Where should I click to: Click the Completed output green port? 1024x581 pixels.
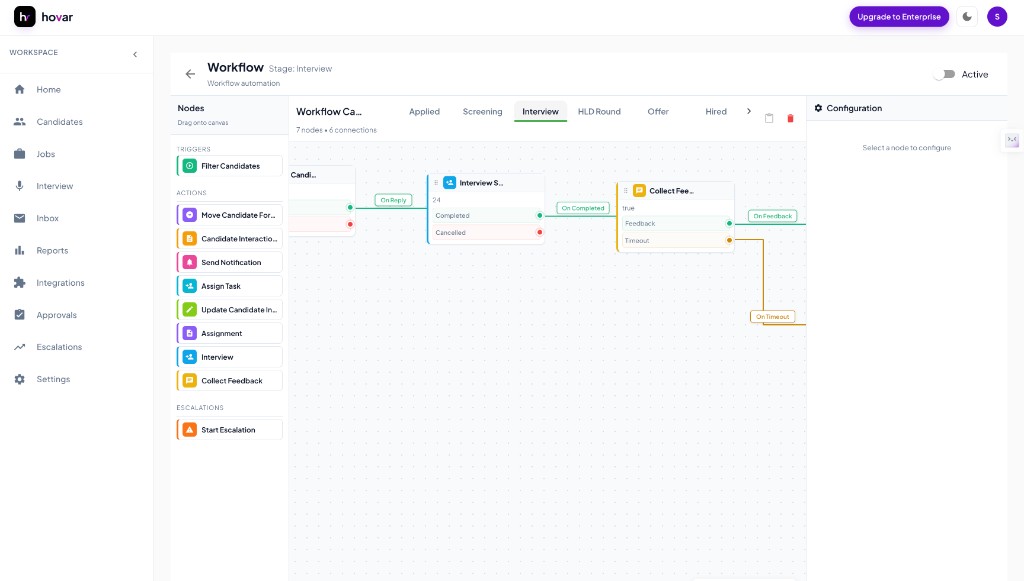pyautogui.click(x=539, y=215)
